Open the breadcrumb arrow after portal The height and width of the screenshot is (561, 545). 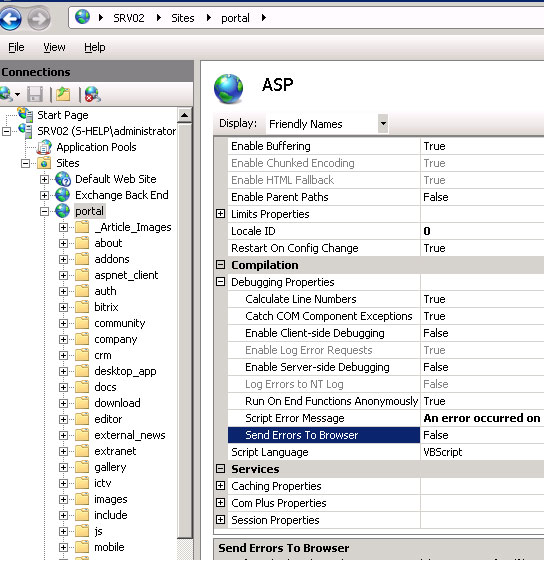pos(264,18)
